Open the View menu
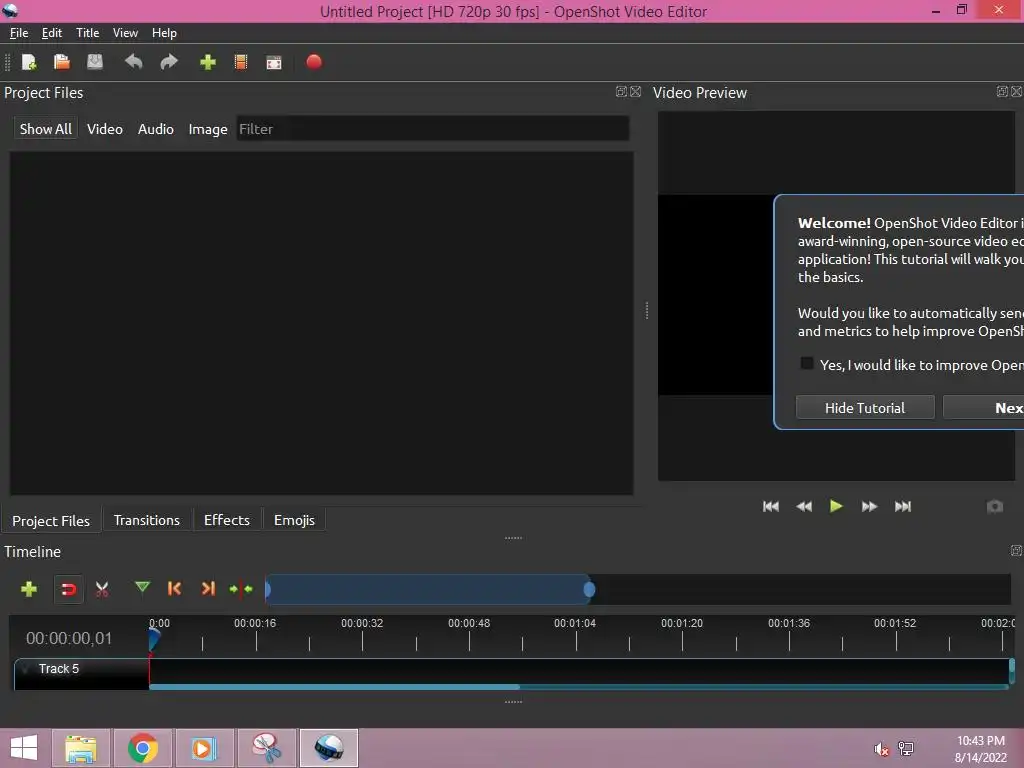 tap(125, 33)
